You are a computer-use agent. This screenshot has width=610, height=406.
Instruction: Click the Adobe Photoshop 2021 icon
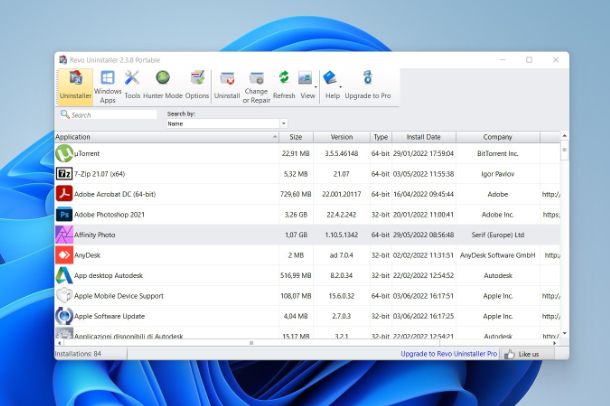(64, 214)
